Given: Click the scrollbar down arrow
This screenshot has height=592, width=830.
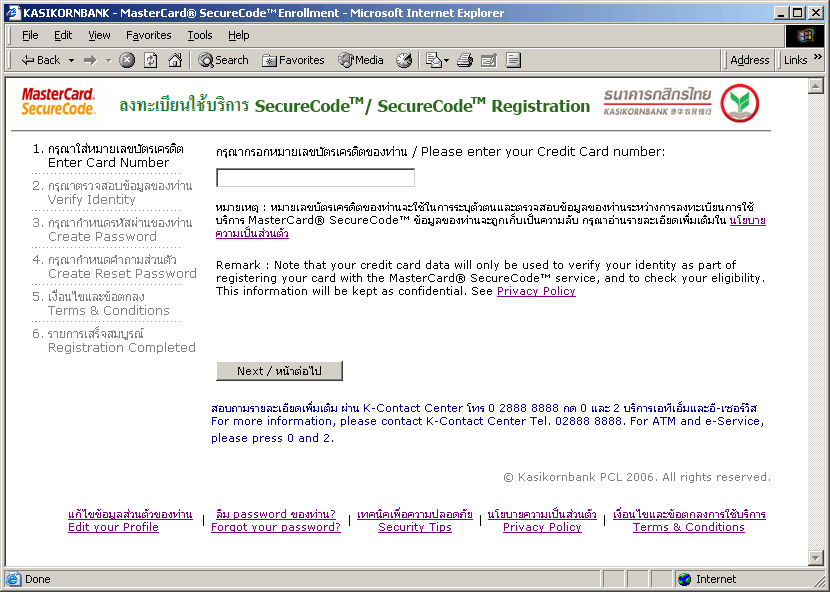Looking at the screenshot, I should coord(816,557).
